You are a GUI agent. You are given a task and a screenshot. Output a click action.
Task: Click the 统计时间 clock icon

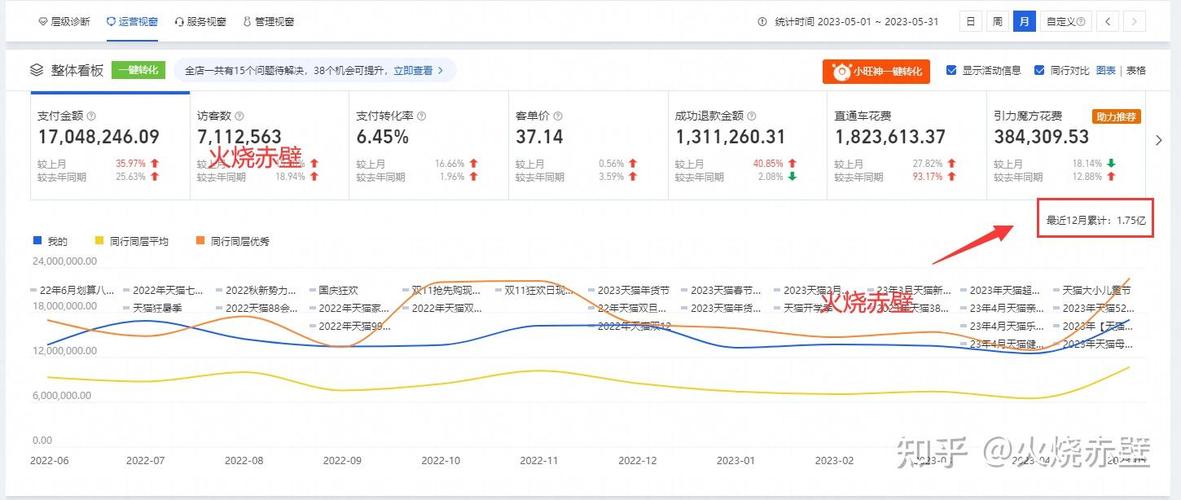coord(762,21)
